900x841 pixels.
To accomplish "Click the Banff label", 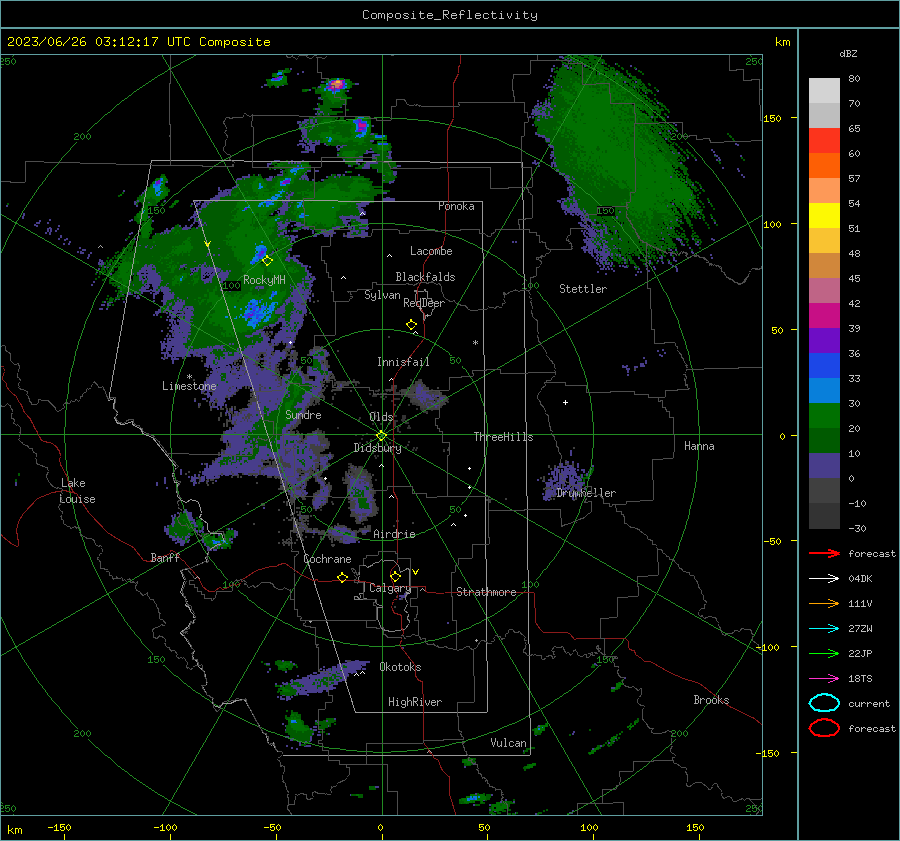I will click(165, 557).
